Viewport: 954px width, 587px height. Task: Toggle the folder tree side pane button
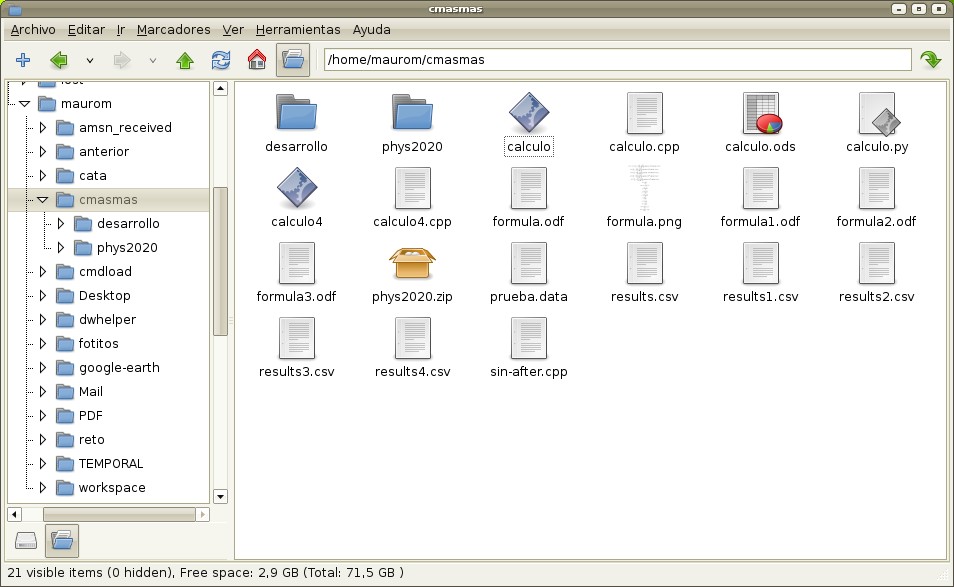[293, 60]
